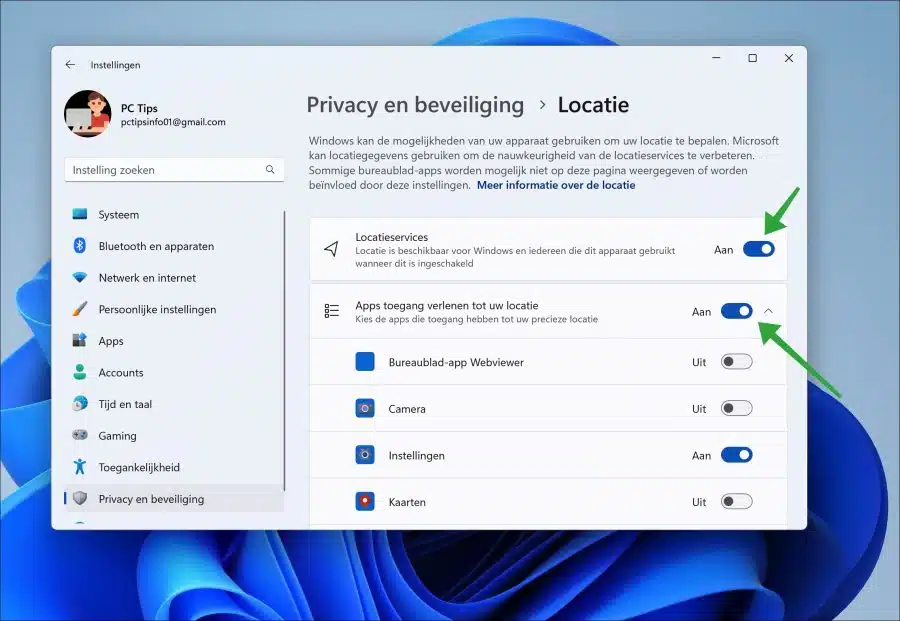Image resolution: width=900 pixels, height=621 pixels.
Task: Click the PC Tips profile avatar
Action: (87, 114)
